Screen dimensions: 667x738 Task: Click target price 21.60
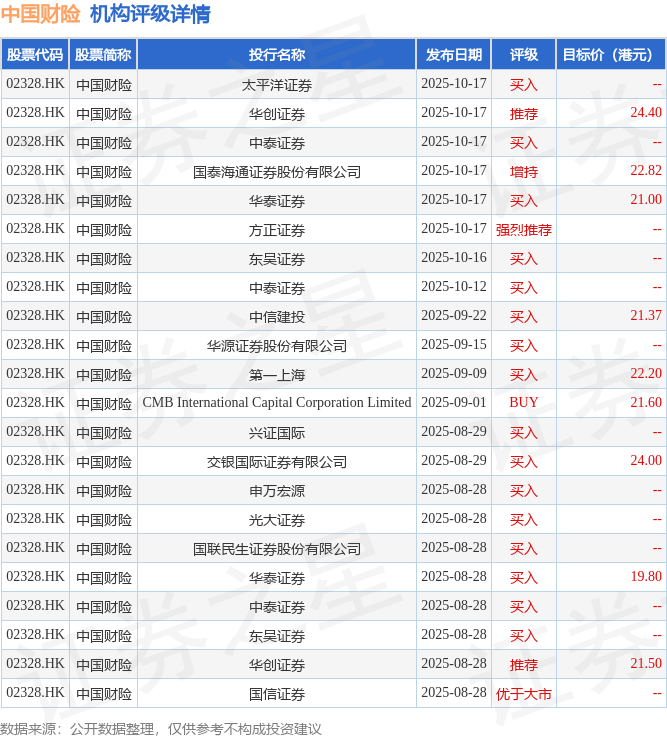pyautogui.click(x=646, y=402)
